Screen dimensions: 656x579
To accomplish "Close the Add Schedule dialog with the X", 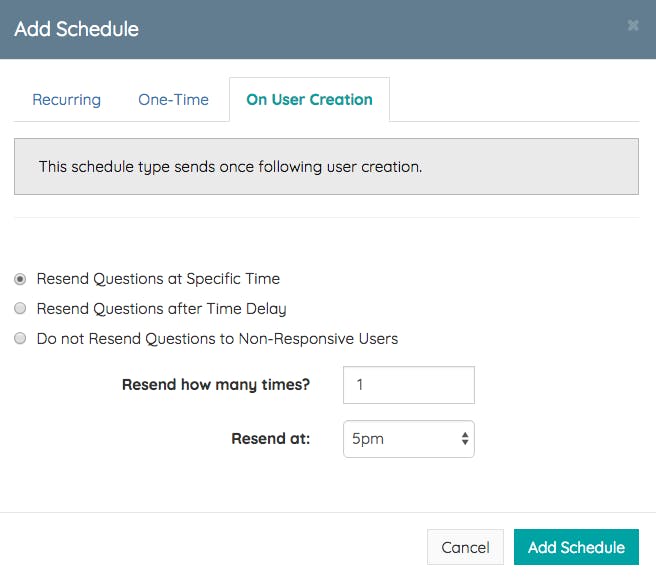I will pyautogui.click(x=633, y=26).
